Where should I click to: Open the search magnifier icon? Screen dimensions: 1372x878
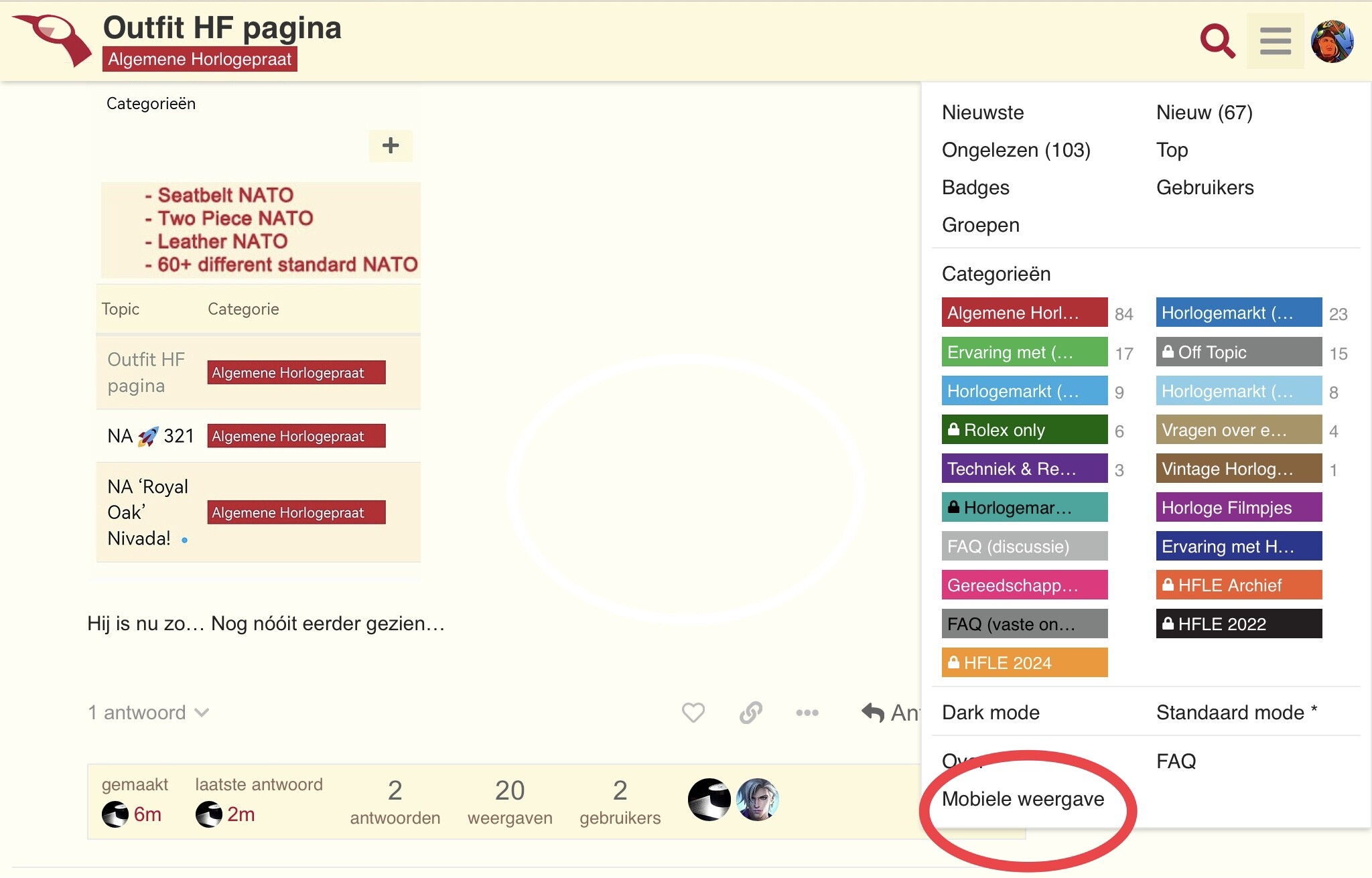(1217, 41)
